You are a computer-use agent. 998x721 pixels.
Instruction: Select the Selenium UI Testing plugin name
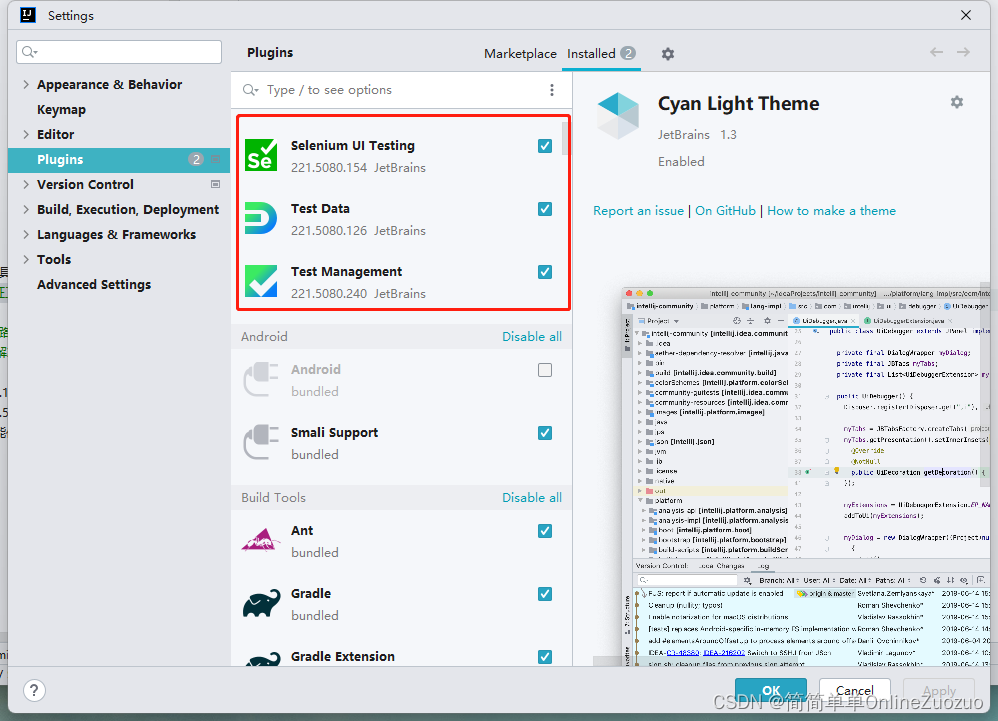tap(353, 146)
